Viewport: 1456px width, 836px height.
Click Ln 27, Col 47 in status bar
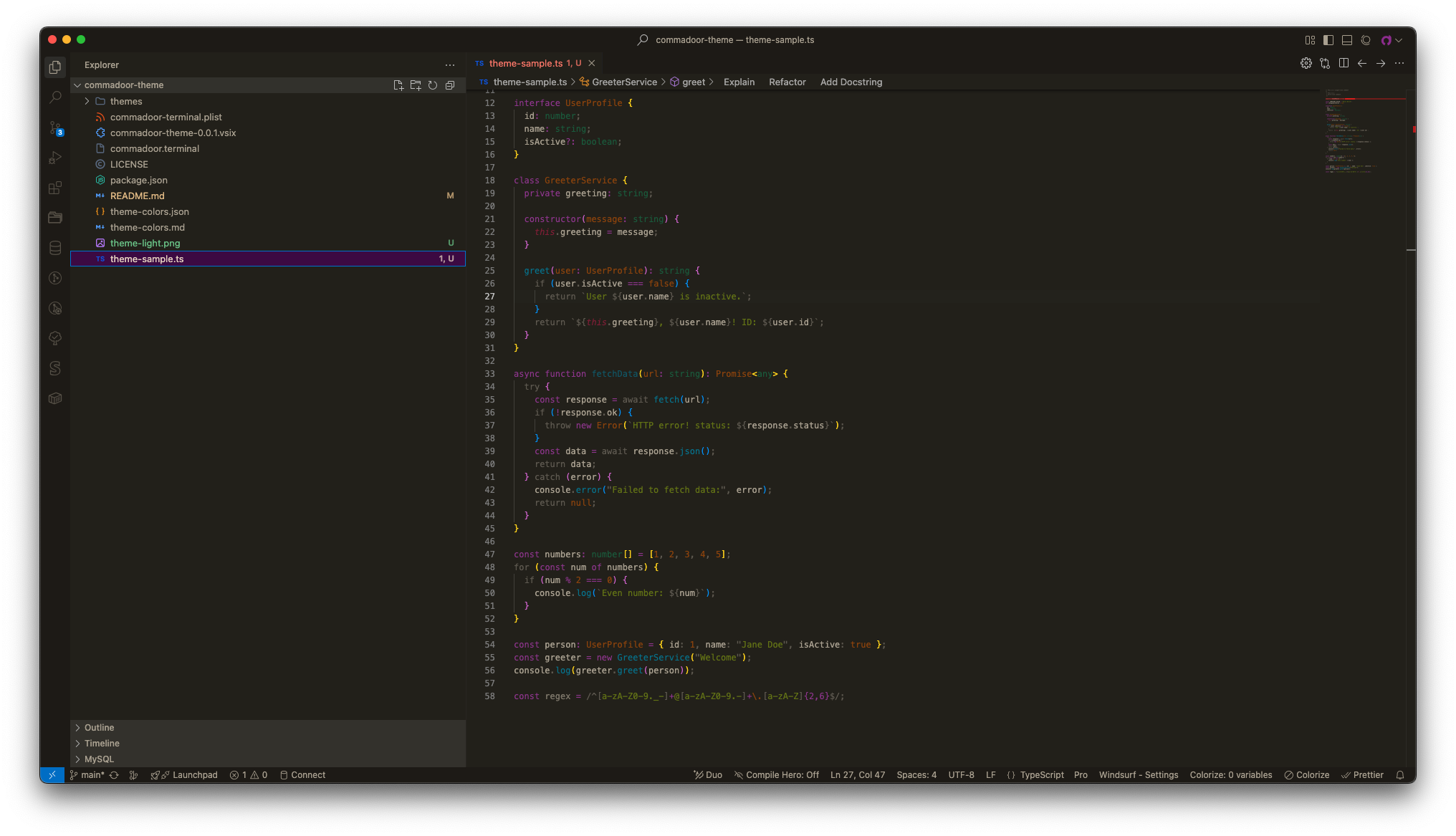(x=857, y=775)
